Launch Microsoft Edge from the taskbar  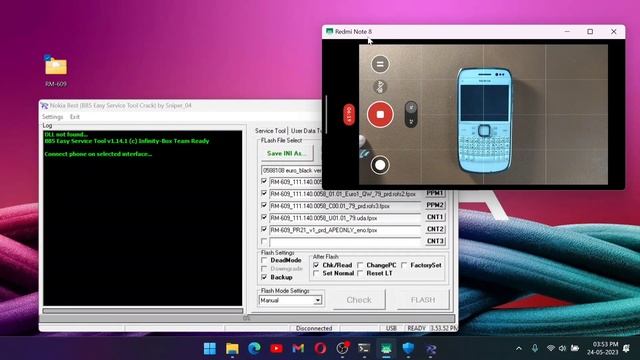[254, 349]
